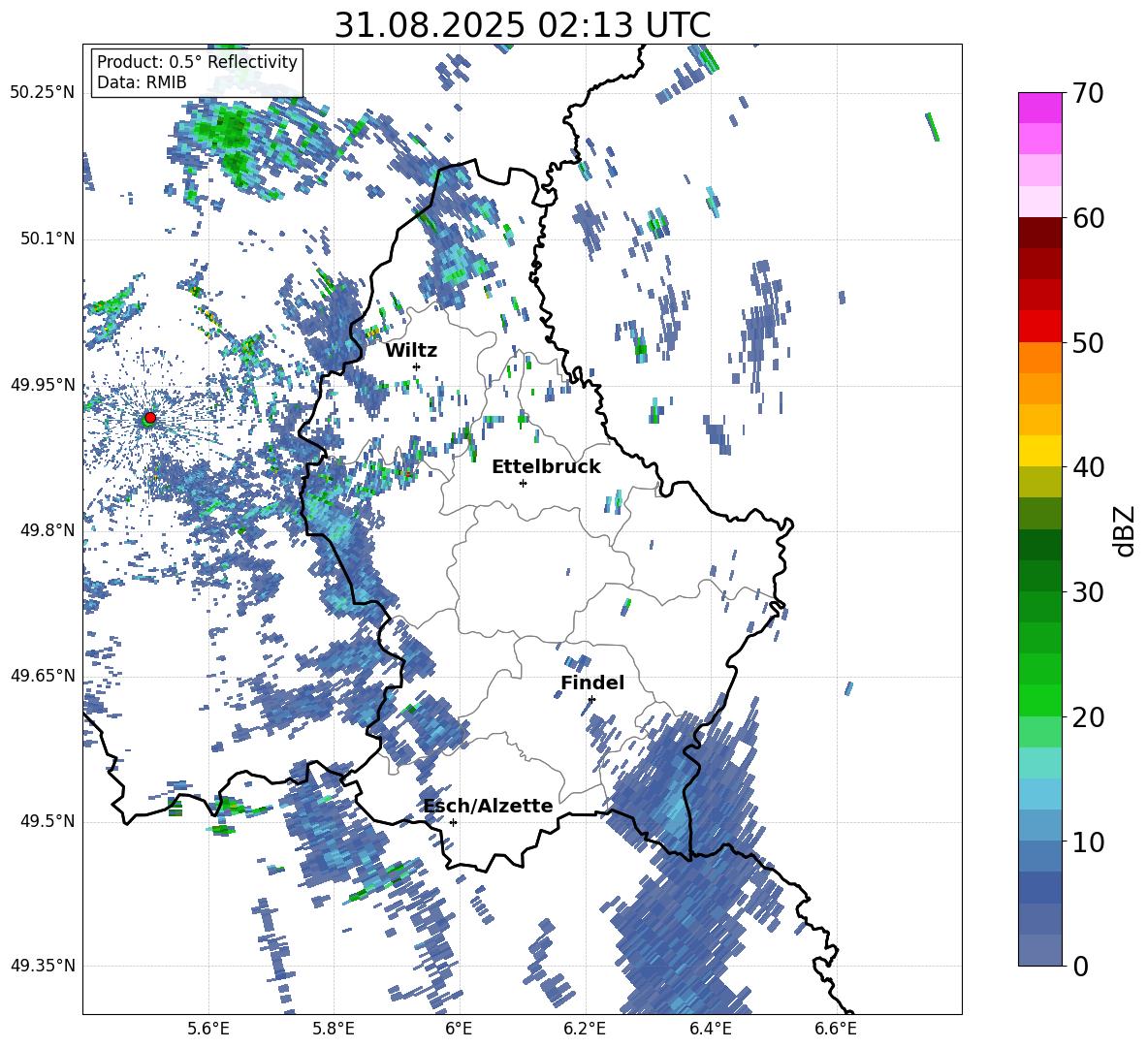Click the 49.95°N latitude label
This screenshot has width=1148, height=1048.
point(43,385)
